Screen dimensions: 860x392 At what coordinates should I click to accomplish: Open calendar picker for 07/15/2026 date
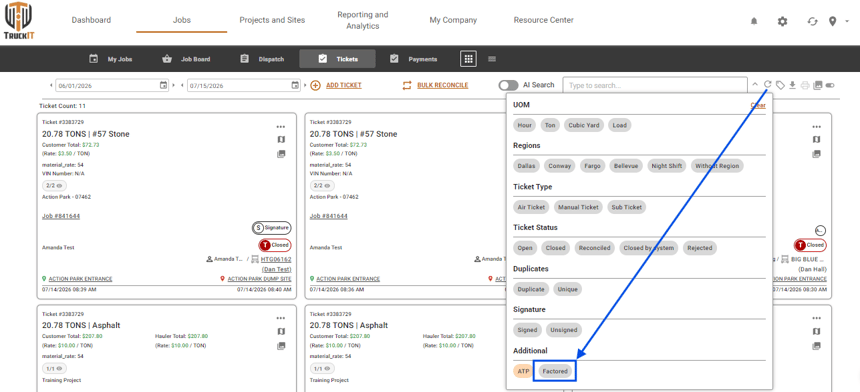pyautogui.click(x=295, y=86)
